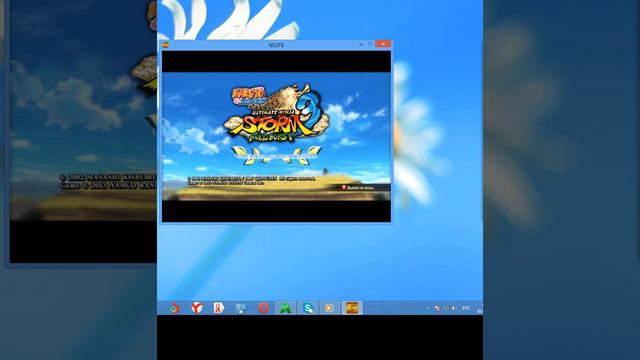Switch to the Naruto Storm game taskbar icon
640x360 pixels.
click(352, 308)
